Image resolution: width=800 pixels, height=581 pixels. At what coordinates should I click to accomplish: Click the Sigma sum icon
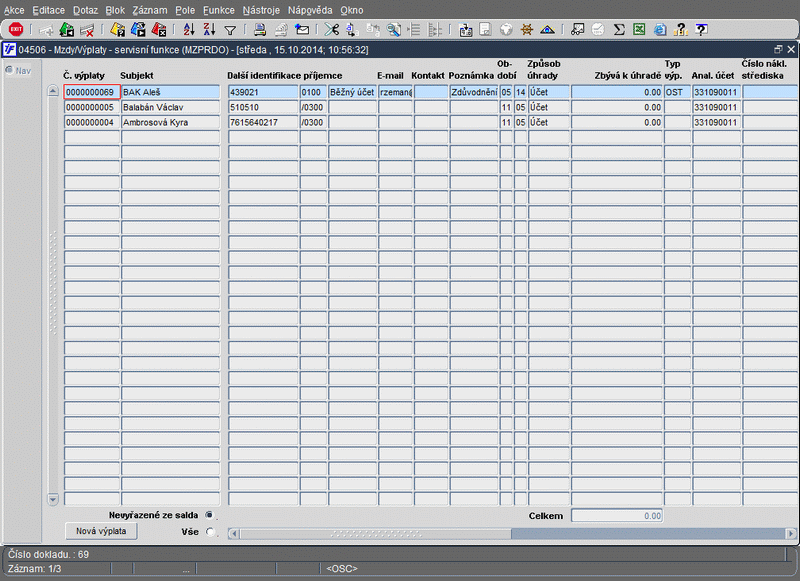pyautogui.click(x=619, y=30)
